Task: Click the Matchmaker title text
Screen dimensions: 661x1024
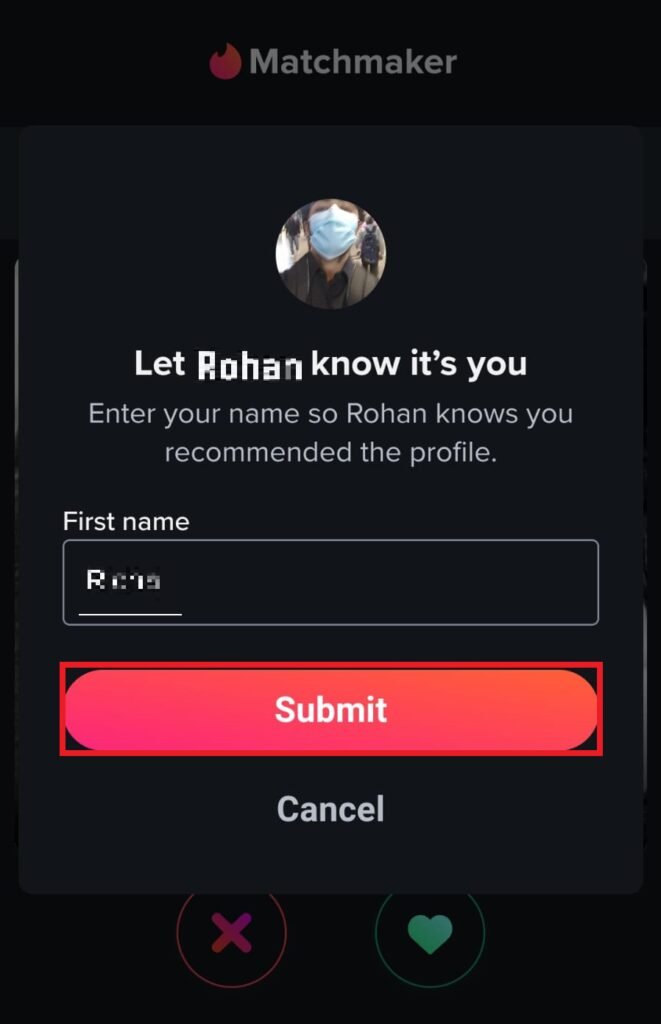Action: pos(353,62)
